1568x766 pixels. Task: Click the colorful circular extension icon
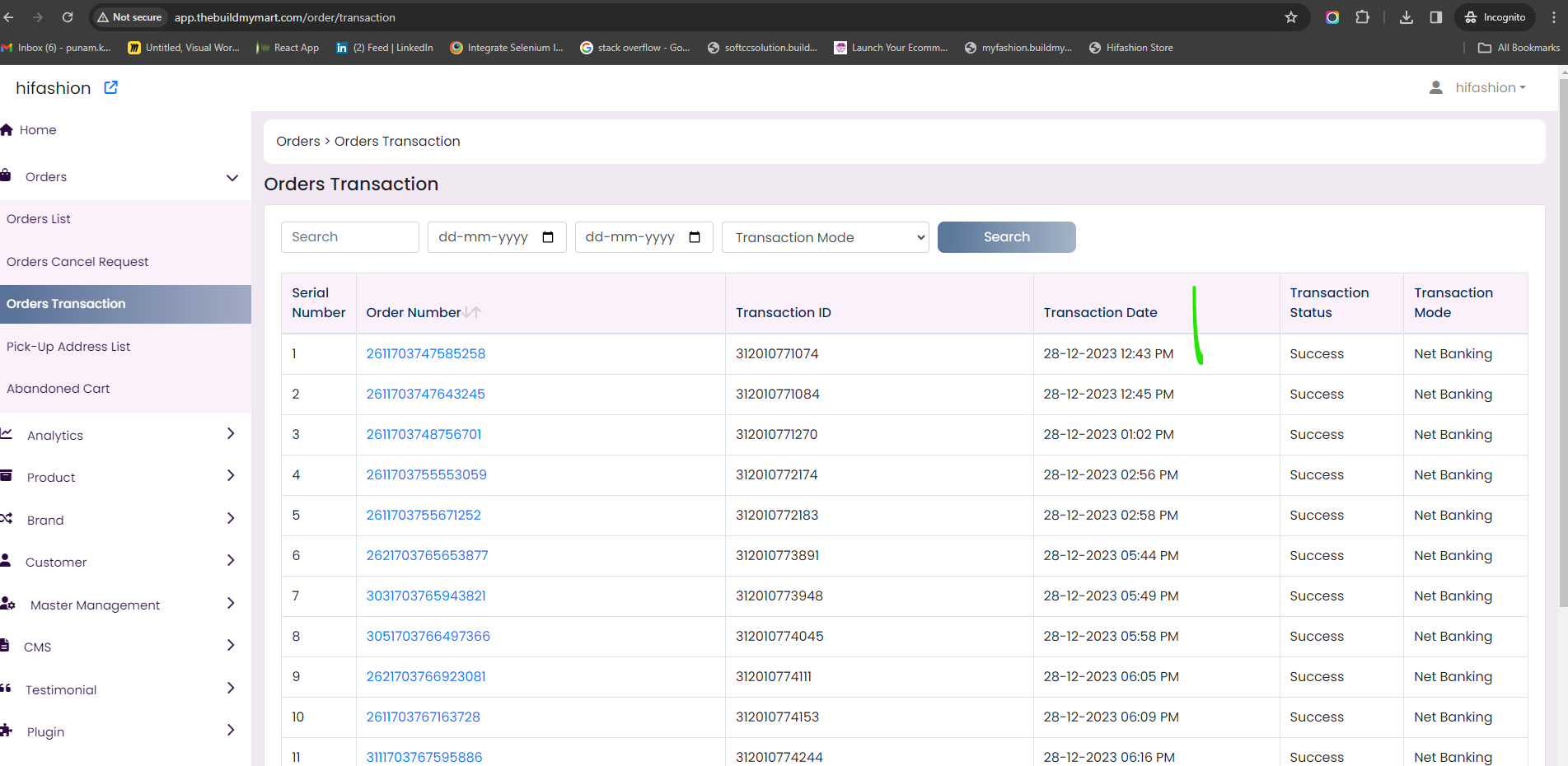pyautogui.click(x=1332, y=17)
